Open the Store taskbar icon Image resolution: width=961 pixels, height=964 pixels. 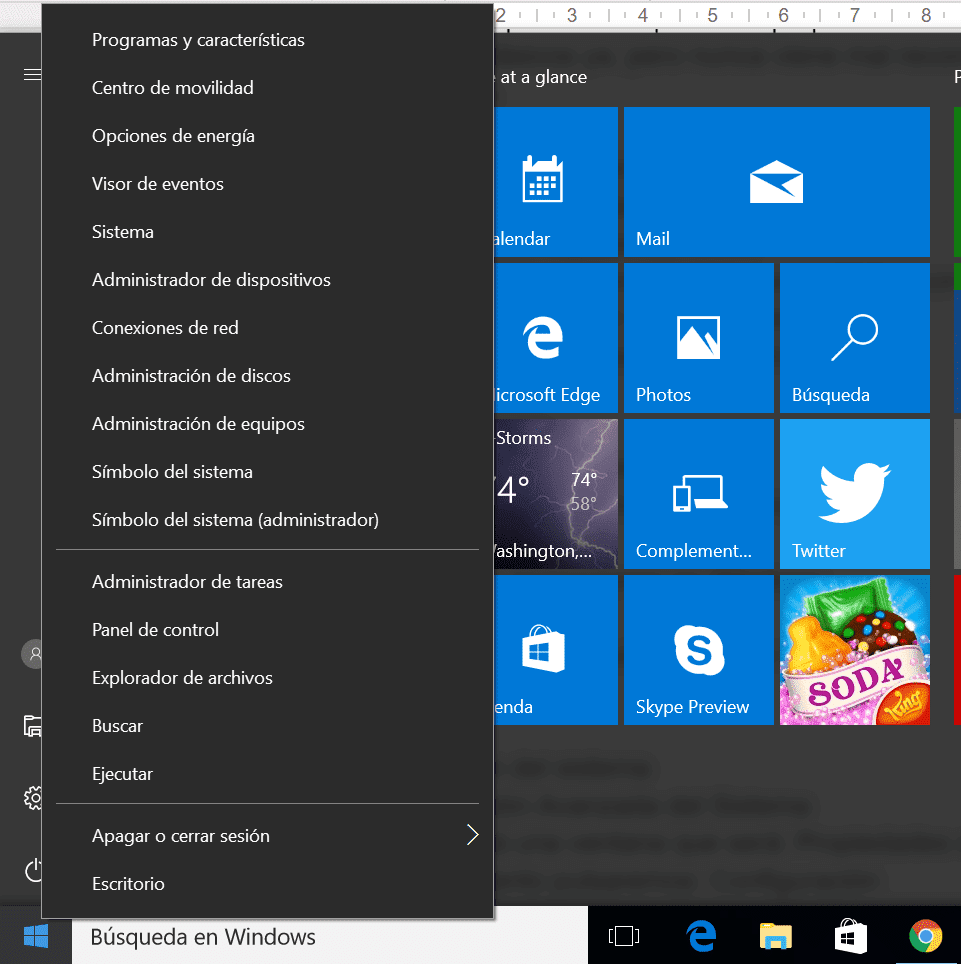pos(850,936)
